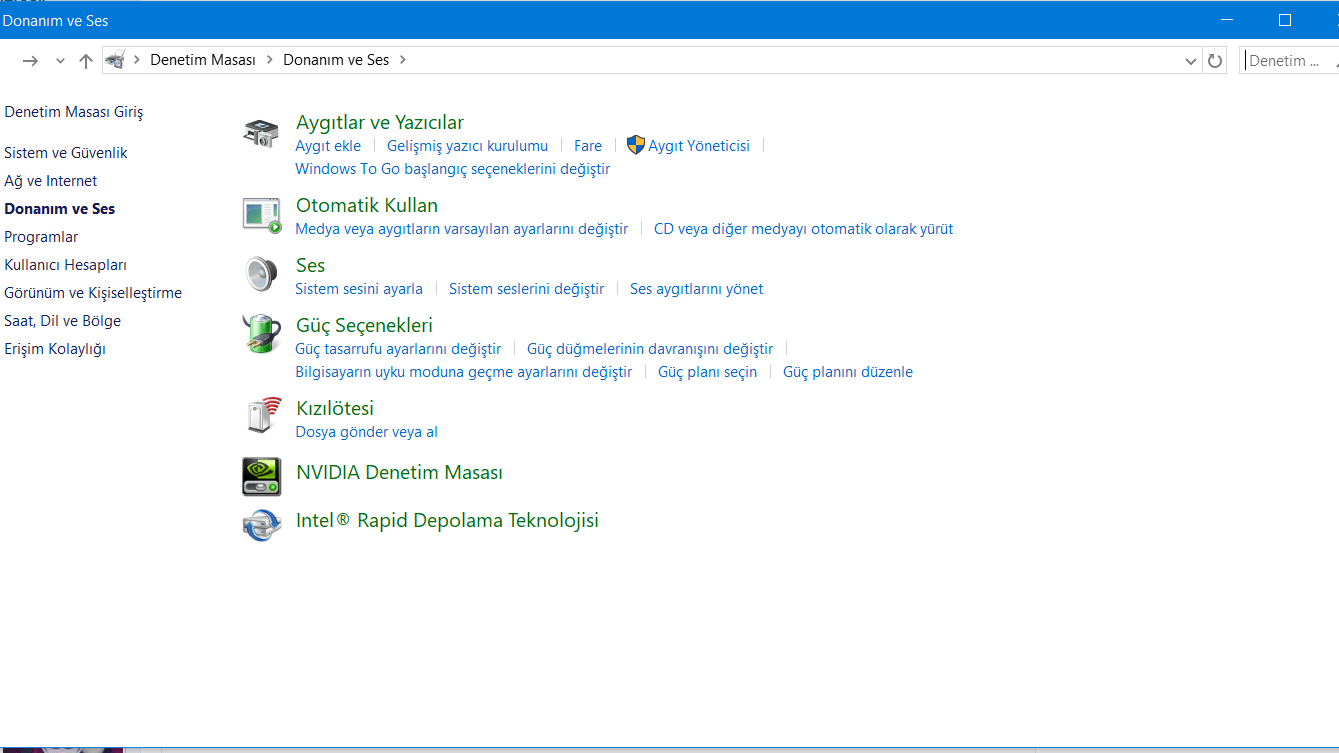Open Güç planını düzenle

[848, 372]
